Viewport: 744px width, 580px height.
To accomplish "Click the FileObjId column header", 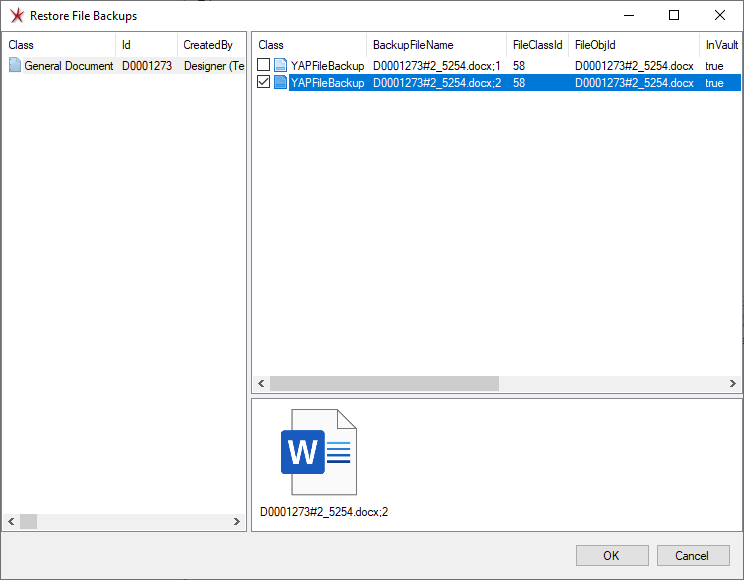I will [x=597, y=45].
